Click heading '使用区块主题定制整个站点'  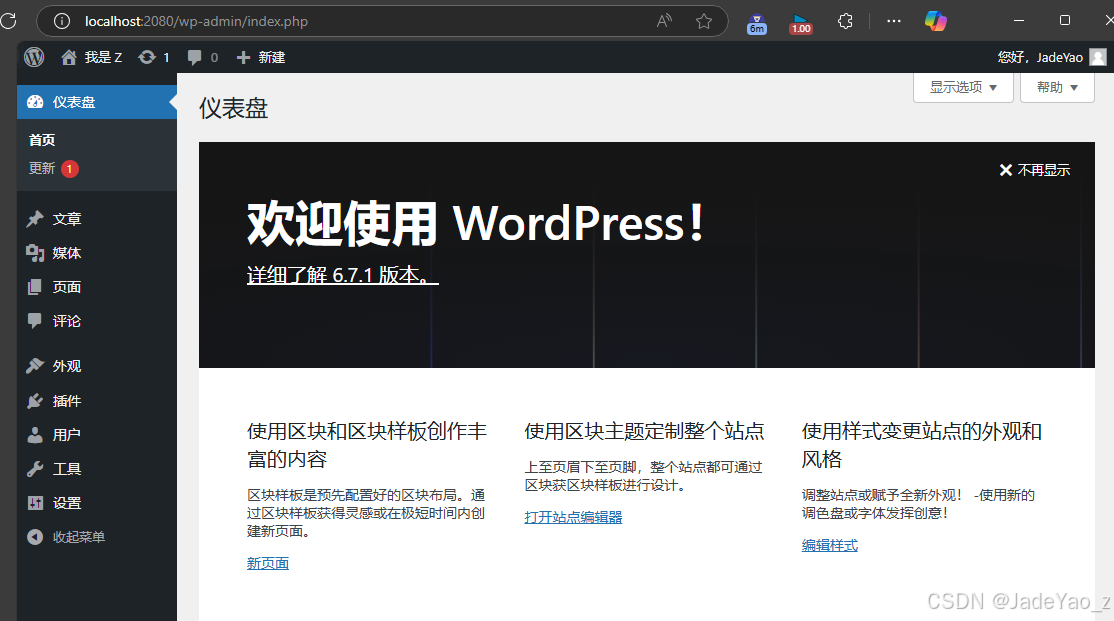(x=644, y=431)
